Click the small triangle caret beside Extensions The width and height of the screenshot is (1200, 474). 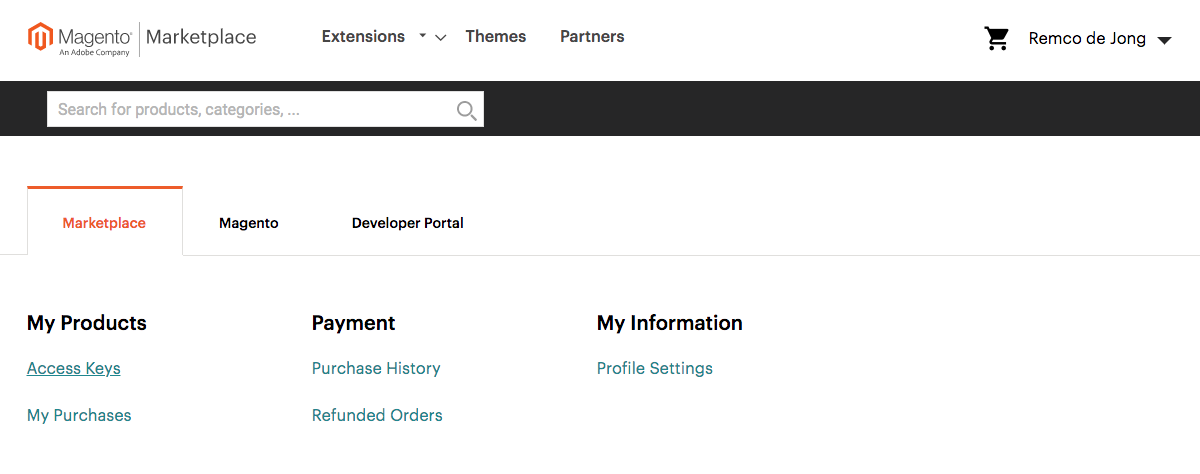pos(422,36)
